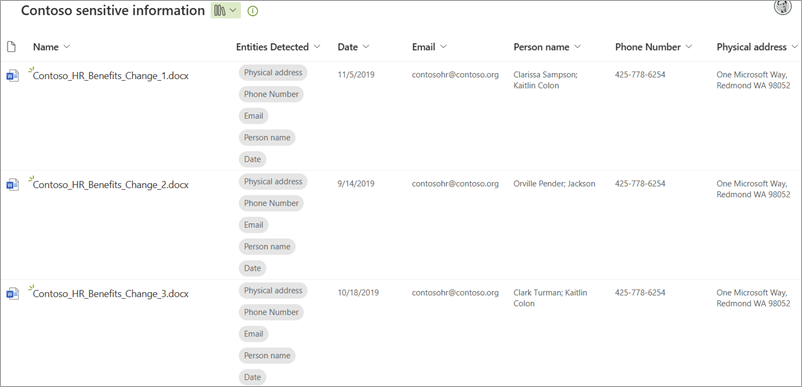Click the email cell in Change_3 row

click(x=455, y=293)
